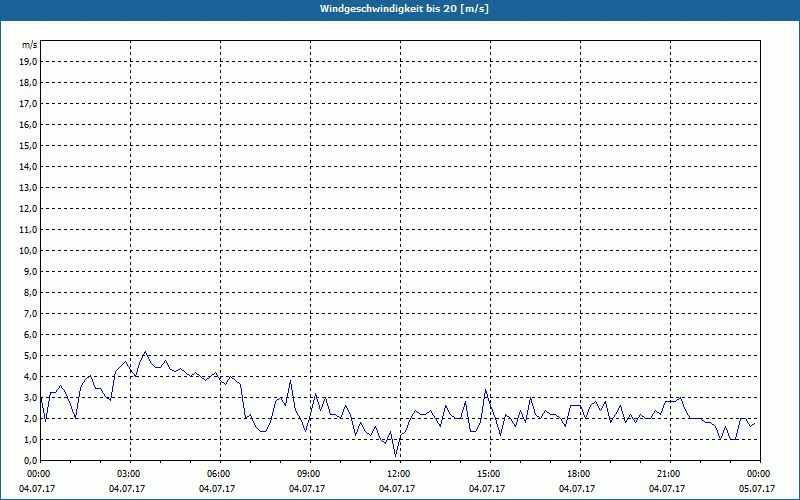Viewport: 800px width, 500px height.
Task: Click the 18,0 y-axis label
Action: click(x=28, y=83)
